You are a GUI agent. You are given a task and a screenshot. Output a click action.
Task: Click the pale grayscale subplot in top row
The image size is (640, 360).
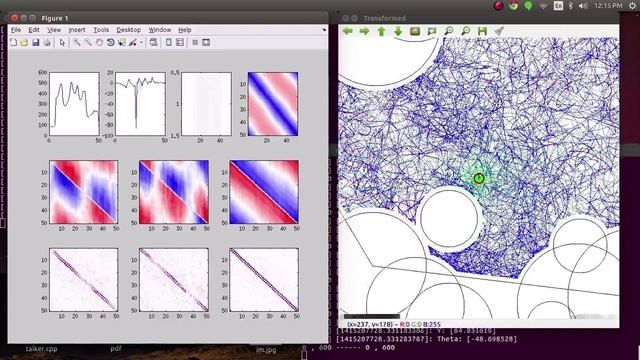[x=207, y=104]
